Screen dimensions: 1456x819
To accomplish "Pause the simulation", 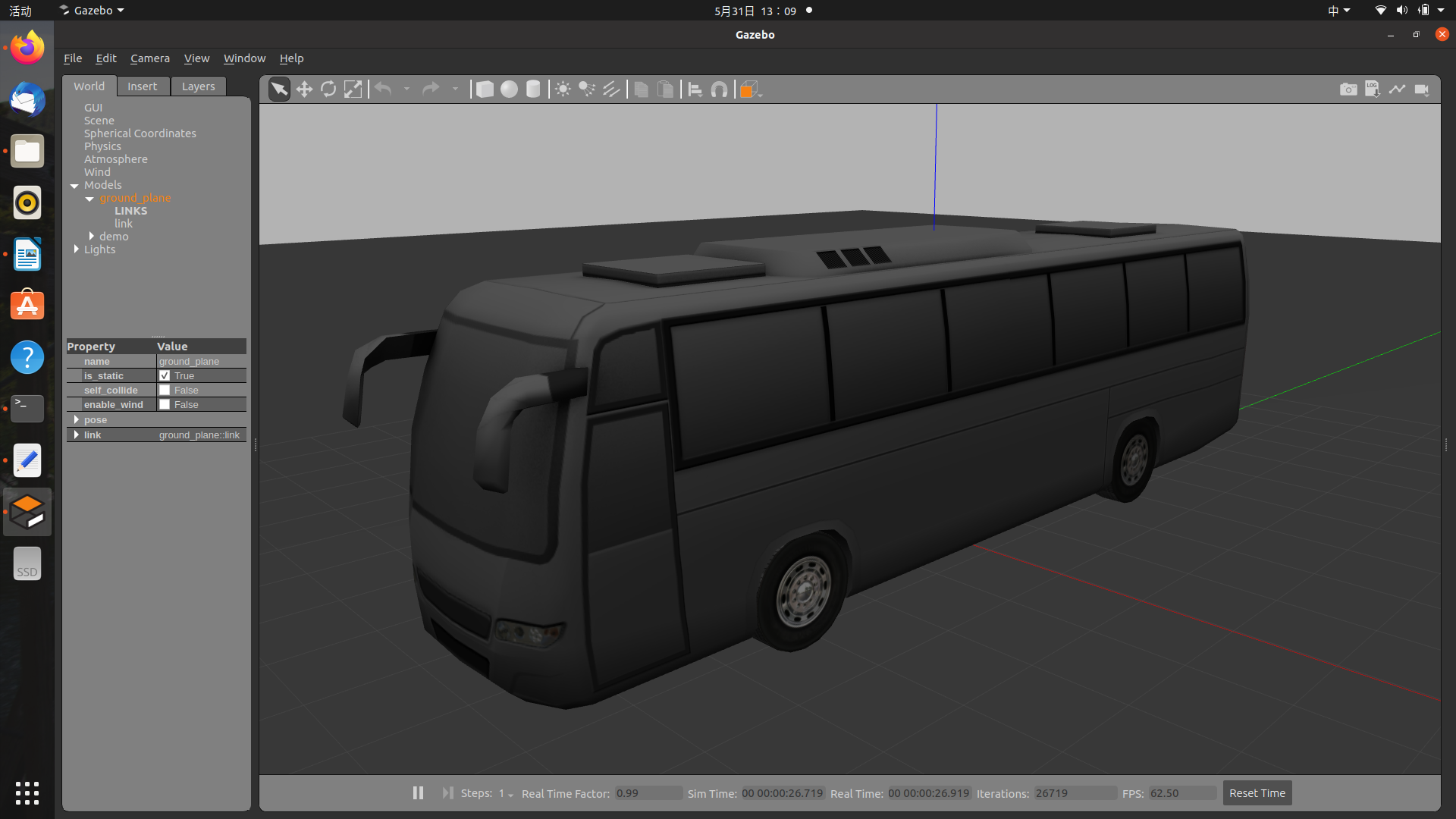I will (x=418, y=792).
